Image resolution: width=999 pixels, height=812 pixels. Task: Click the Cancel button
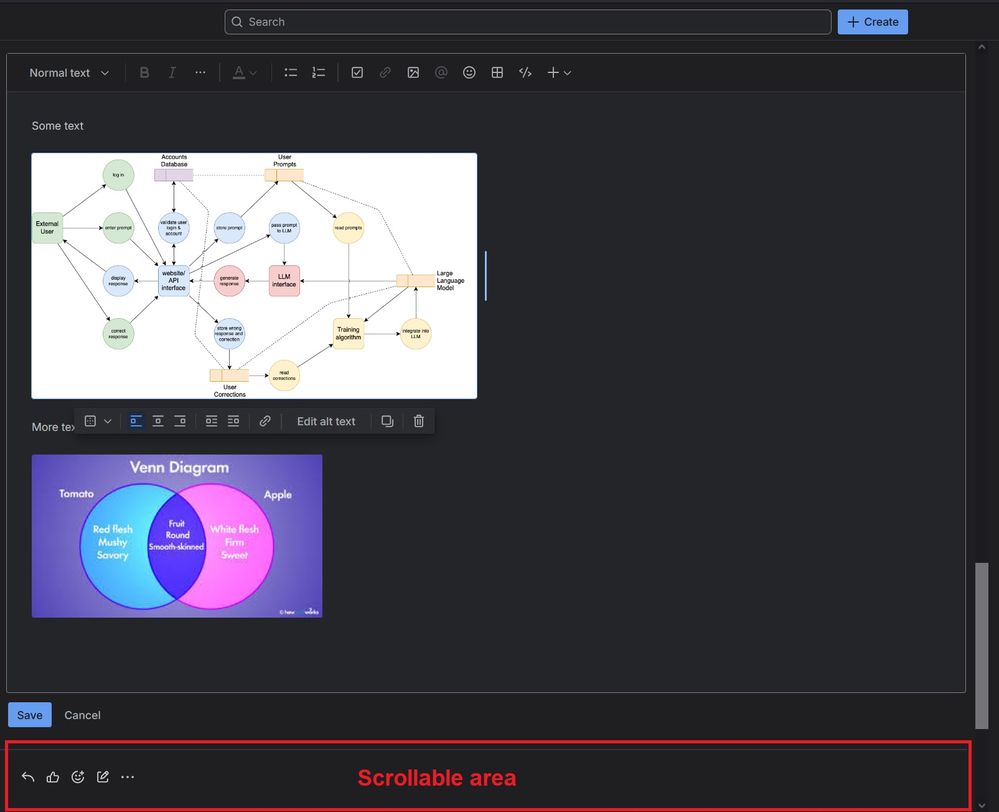pos(82,715)
